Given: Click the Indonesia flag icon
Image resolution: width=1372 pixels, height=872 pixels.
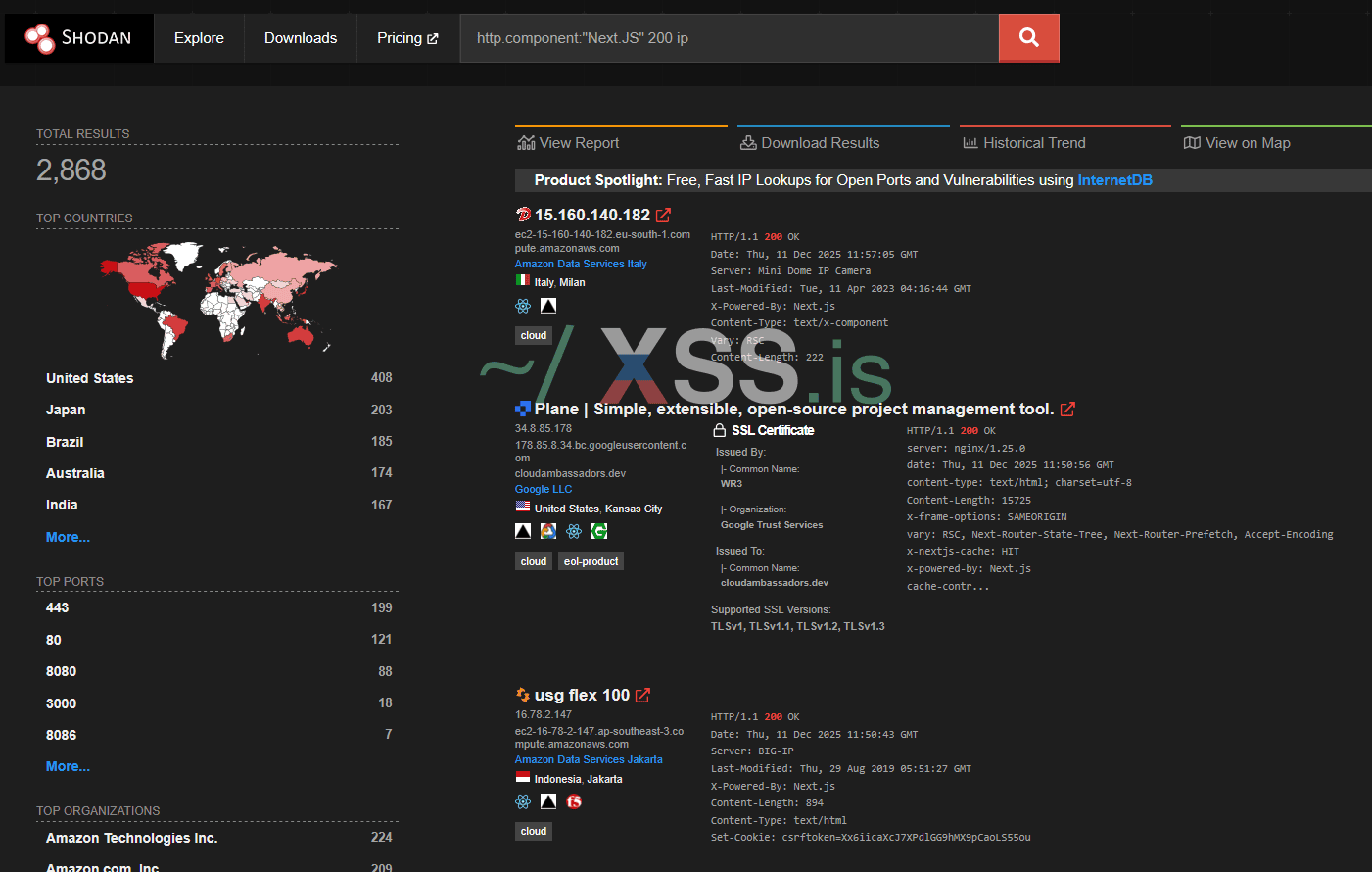Looking at the screenshot, I should point(523,777).
